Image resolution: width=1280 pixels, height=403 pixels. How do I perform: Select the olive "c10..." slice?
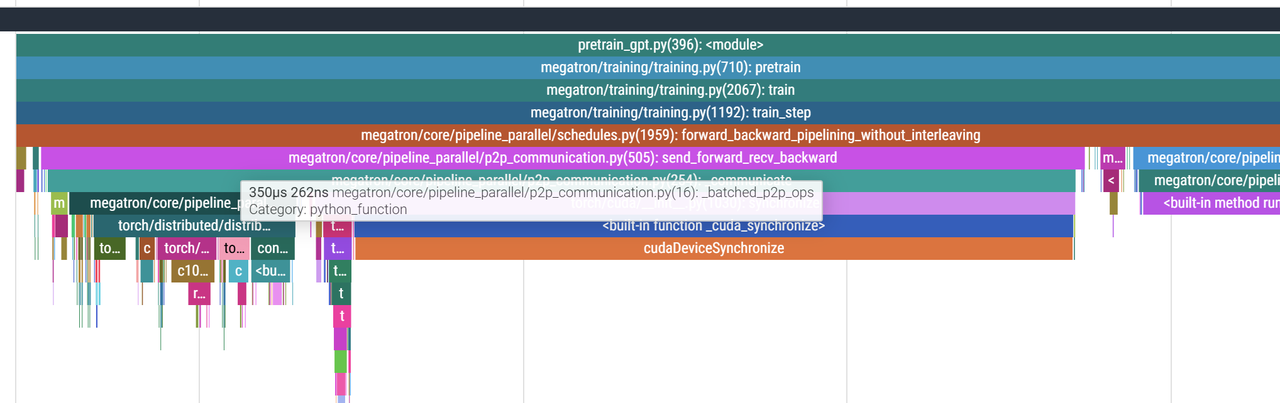[x=192, y=270]
